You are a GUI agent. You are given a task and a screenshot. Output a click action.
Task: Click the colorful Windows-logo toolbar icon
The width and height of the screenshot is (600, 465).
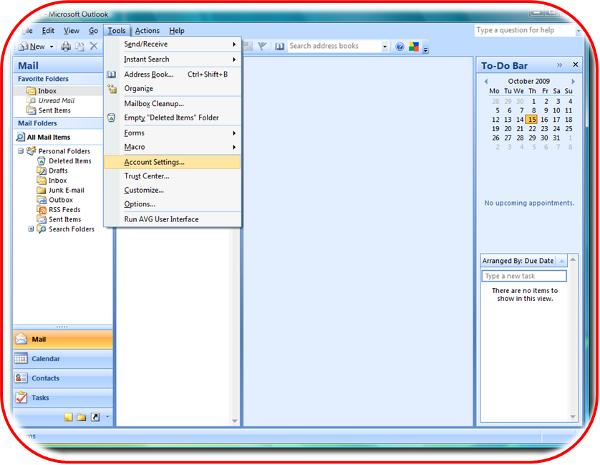(414, 47)
